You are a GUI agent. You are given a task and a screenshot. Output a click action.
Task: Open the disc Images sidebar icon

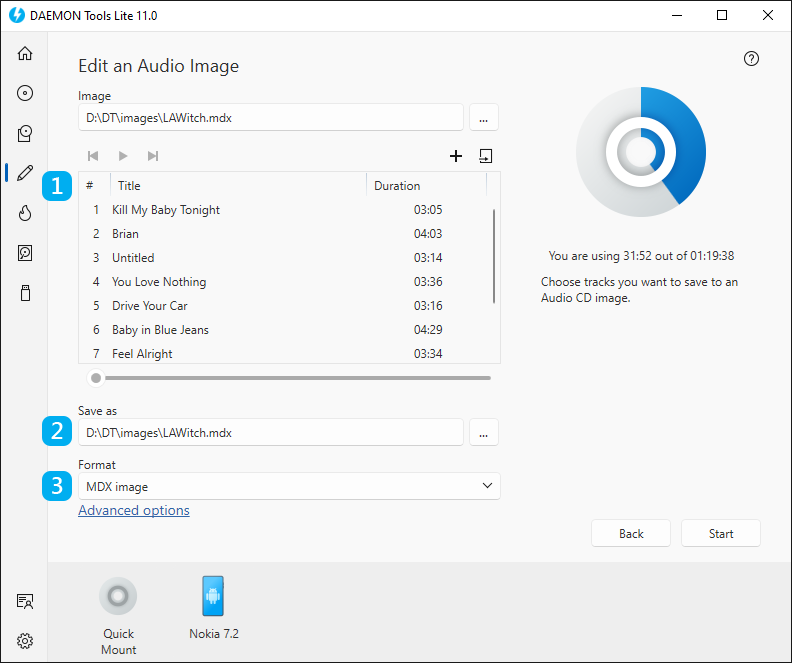click(25, 93)
